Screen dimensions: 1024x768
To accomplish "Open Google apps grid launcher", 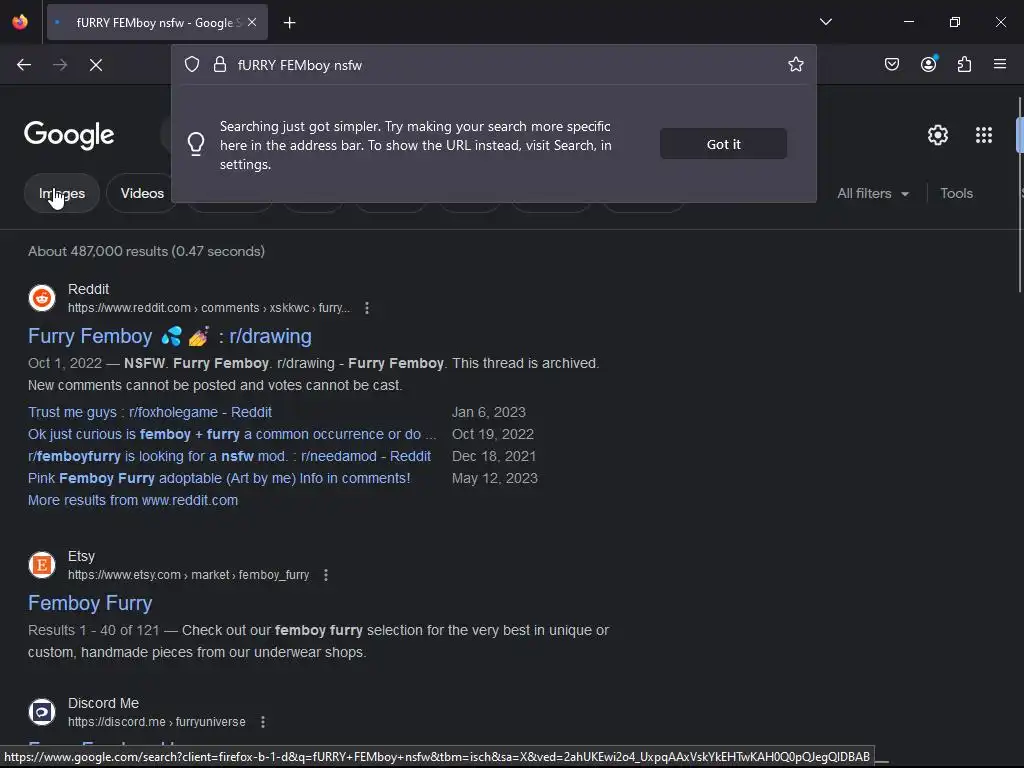I will tap(984, 135).
